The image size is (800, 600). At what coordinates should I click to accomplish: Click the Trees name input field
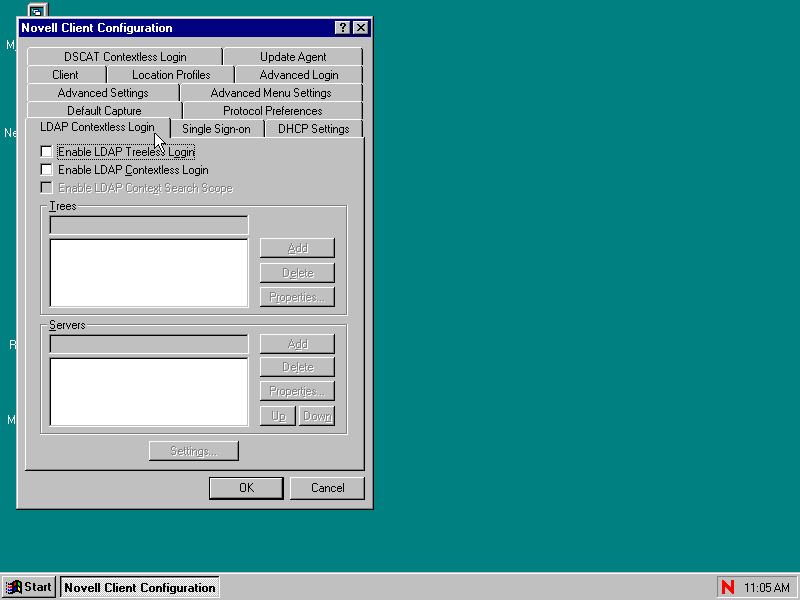[x=149, y=225]
